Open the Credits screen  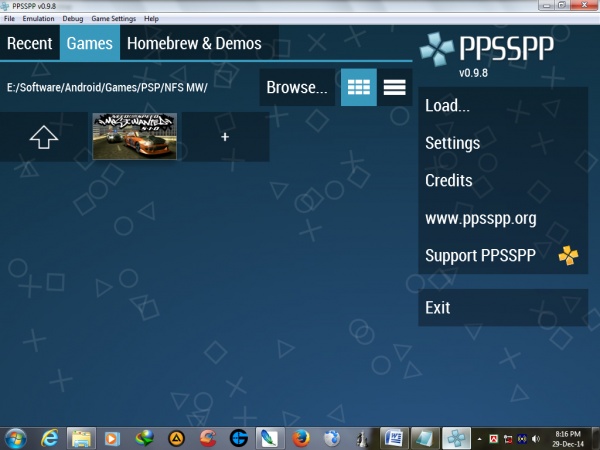coord(503,181)
